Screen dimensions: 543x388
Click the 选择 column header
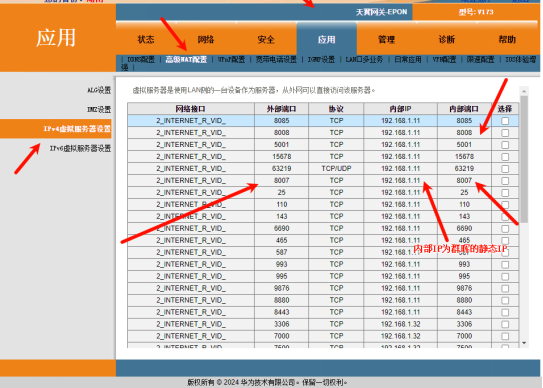coord(505,109)
